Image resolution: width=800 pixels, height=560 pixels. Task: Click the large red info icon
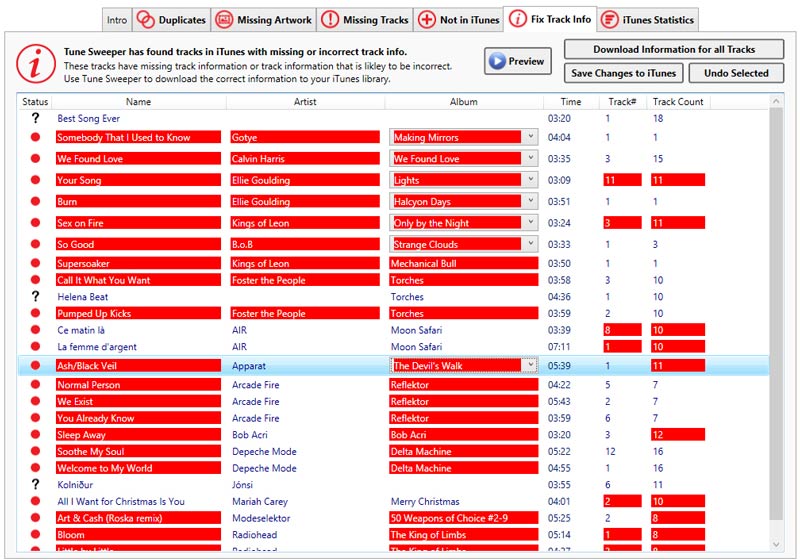coord(36,64)
